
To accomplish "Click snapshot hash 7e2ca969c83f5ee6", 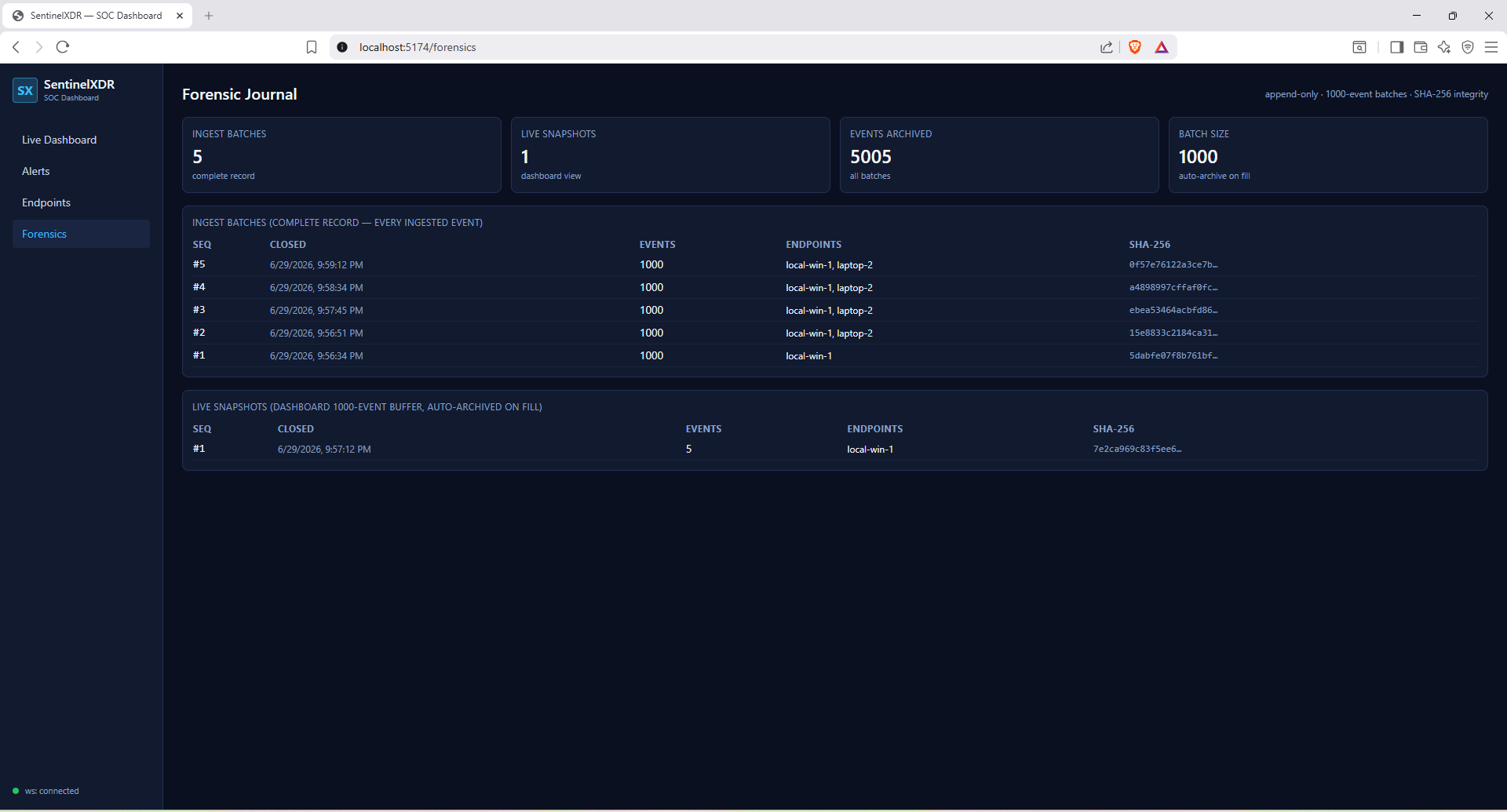I will coord(1137,450).
